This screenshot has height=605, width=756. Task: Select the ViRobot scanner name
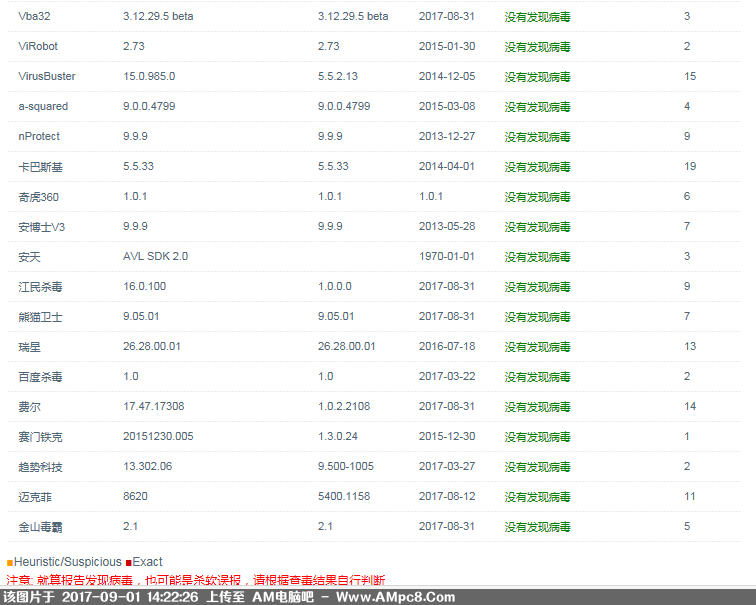tap(38, 46)
